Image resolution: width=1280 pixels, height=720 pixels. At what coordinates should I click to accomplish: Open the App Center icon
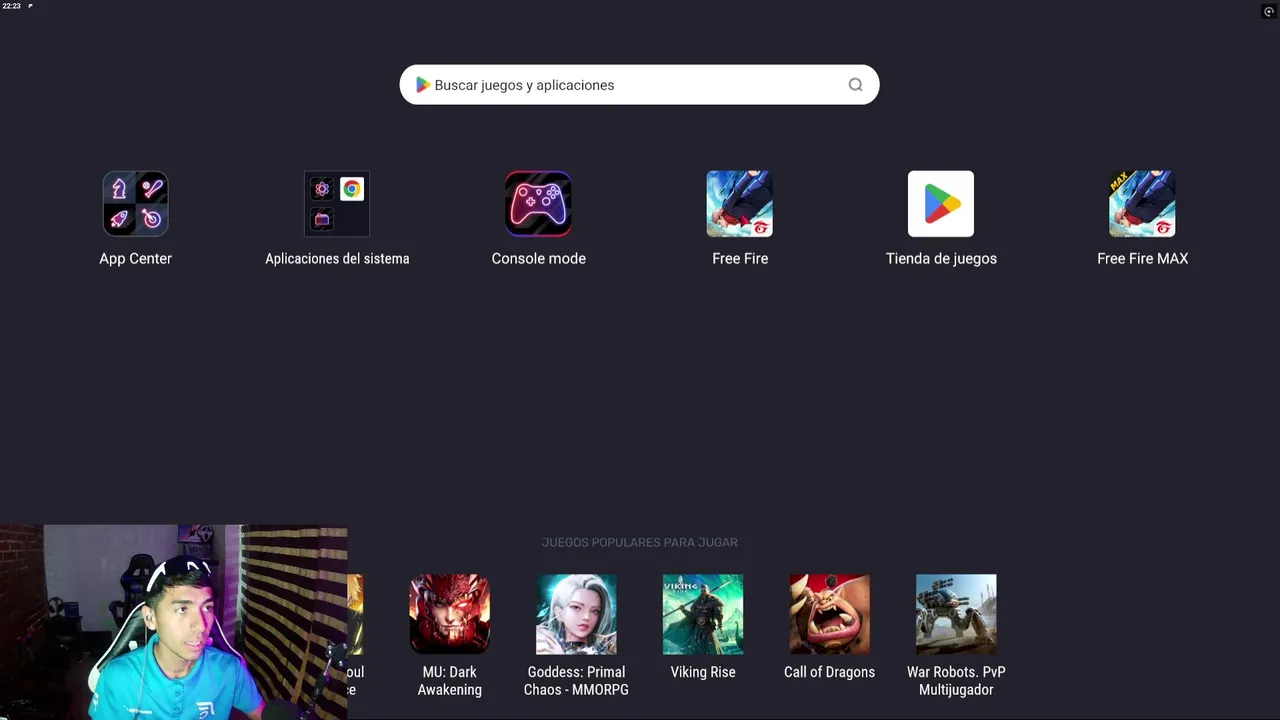(135, 204)
